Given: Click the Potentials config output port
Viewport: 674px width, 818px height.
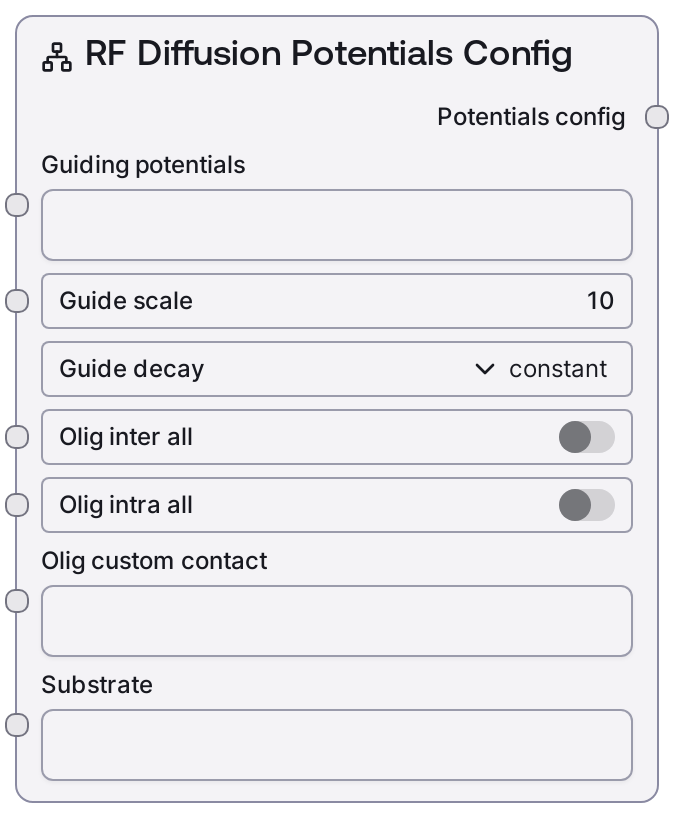Looking at the screenshot, I should click(x=657, y=118).
